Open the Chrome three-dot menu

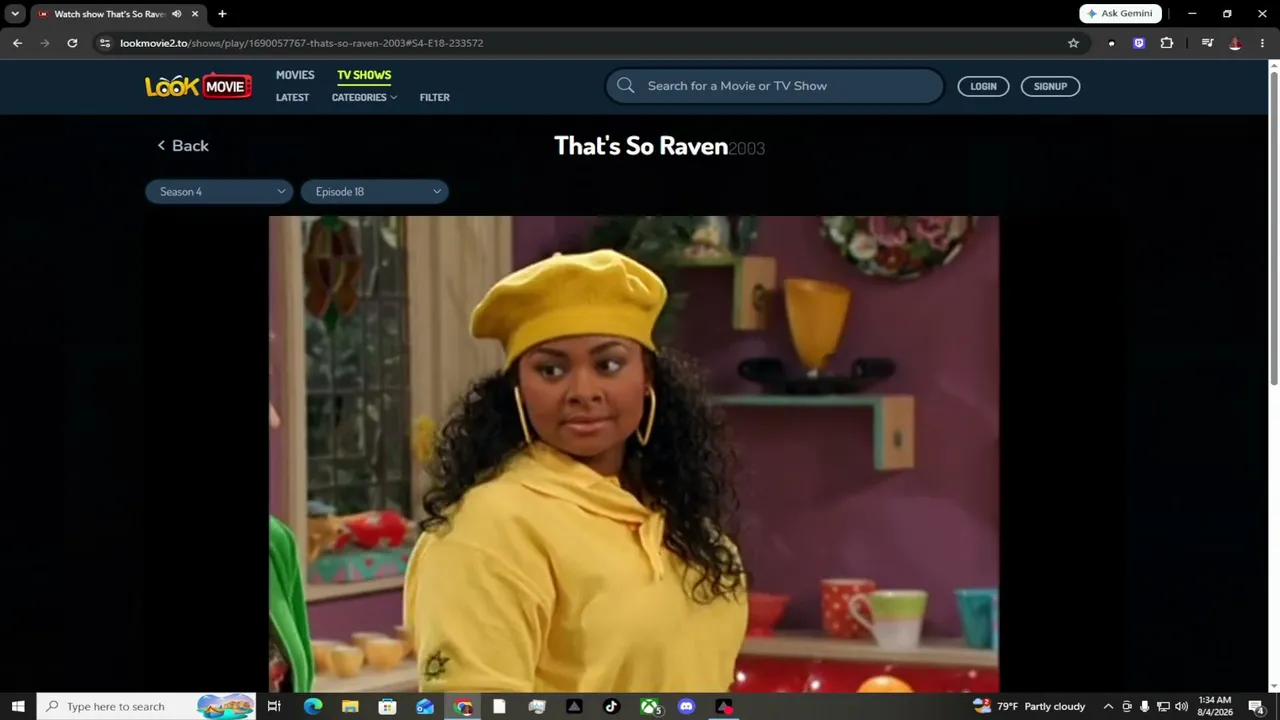pos(1263,43)
